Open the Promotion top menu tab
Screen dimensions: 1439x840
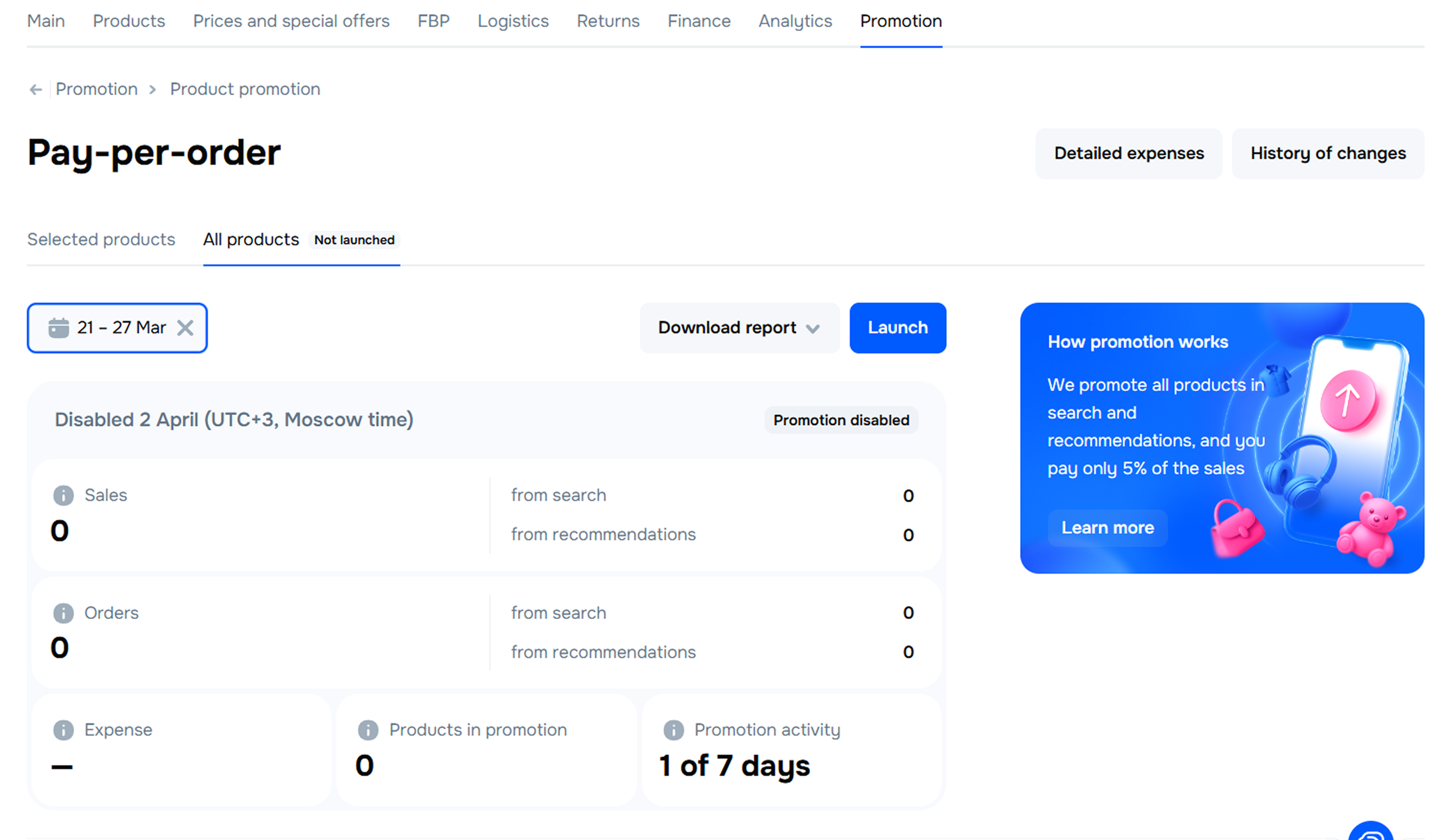click(901, 21)
